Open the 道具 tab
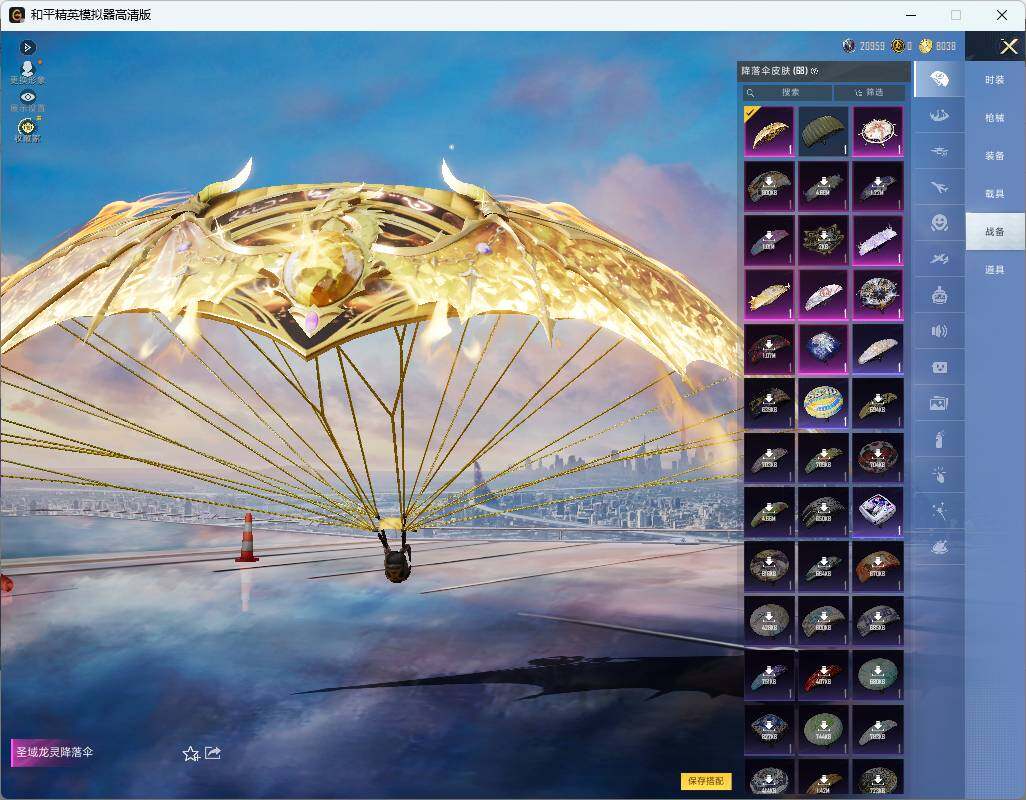The image size is (1026, 800). coord(995,270)
